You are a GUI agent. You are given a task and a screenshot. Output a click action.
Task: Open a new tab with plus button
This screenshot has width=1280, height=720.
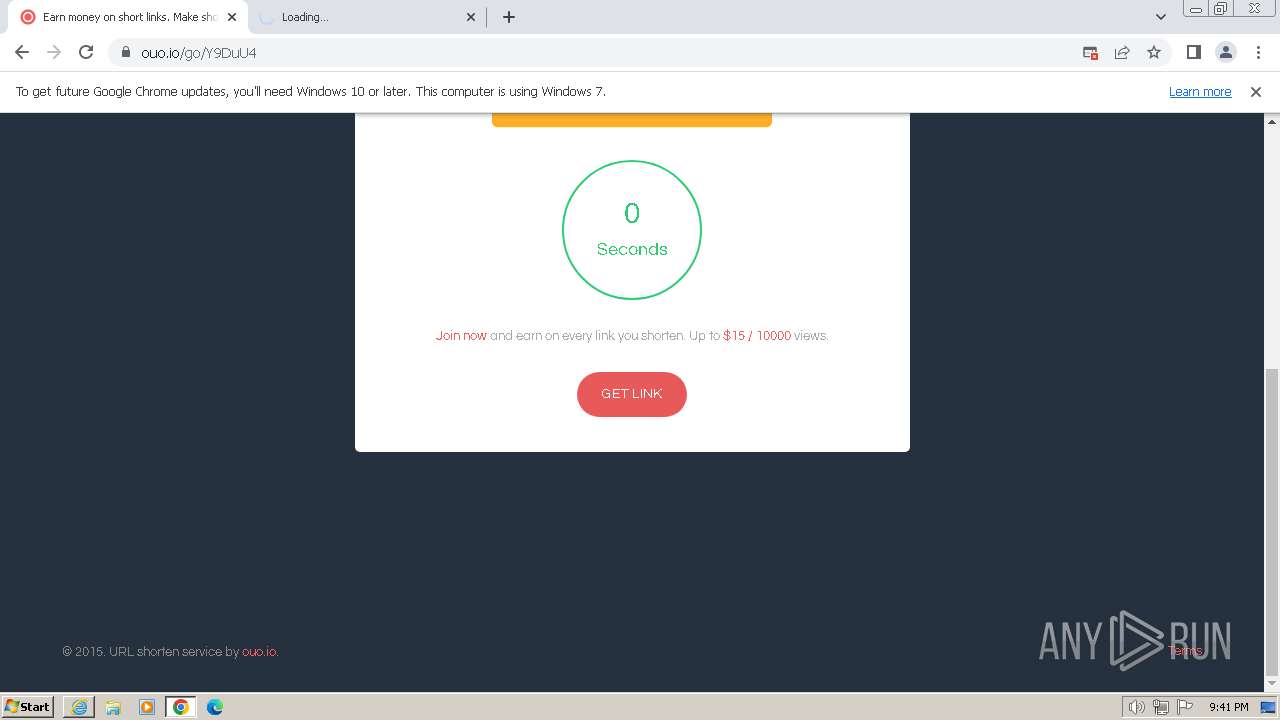point(509,17)
